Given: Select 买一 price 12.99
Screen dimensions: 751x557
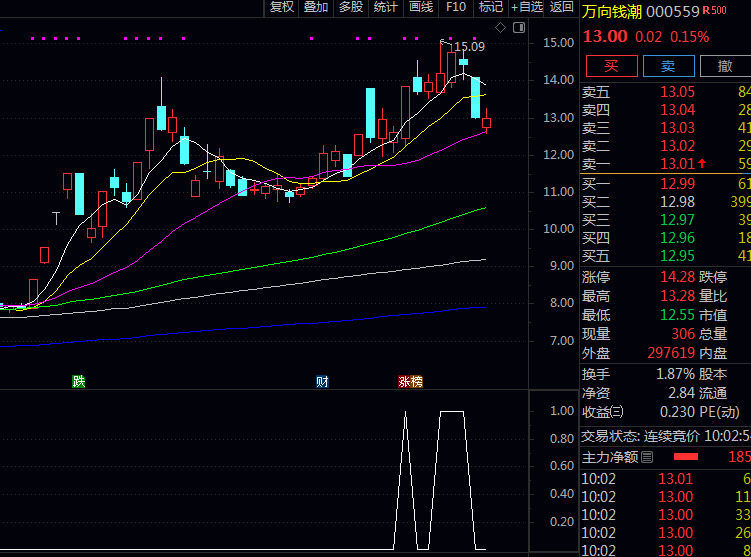Looking at the screenshot, I should (x=677, y=184).
